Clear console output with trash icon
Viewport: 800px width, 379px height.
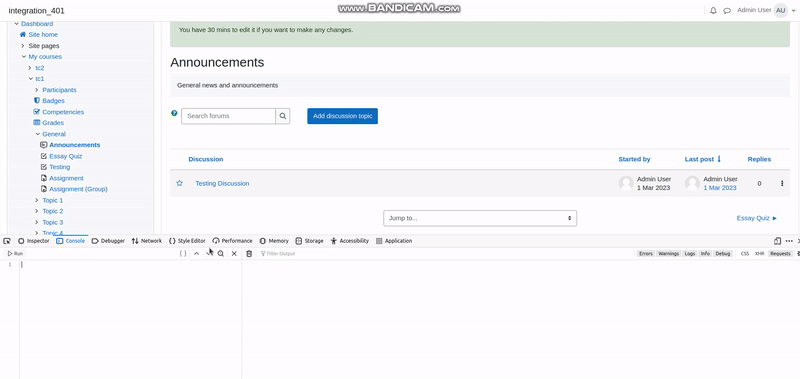249,254
